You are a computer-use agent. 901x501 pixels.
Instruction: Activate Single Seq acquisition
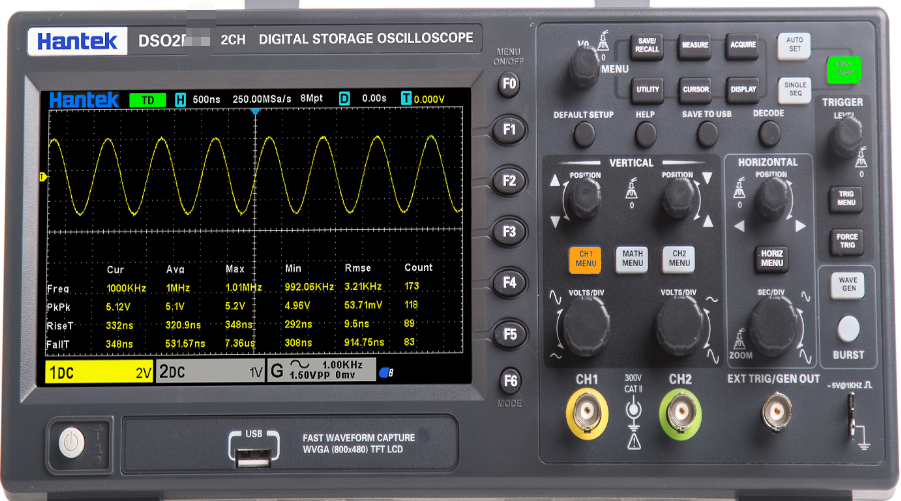tap(795, 90)
